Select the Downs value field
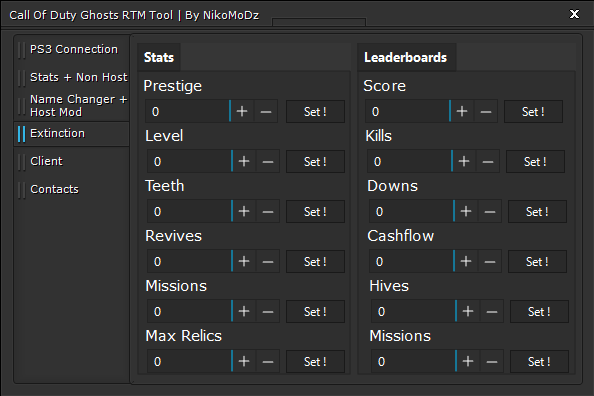This screenshot has width=594, height=396. (411, 211)
